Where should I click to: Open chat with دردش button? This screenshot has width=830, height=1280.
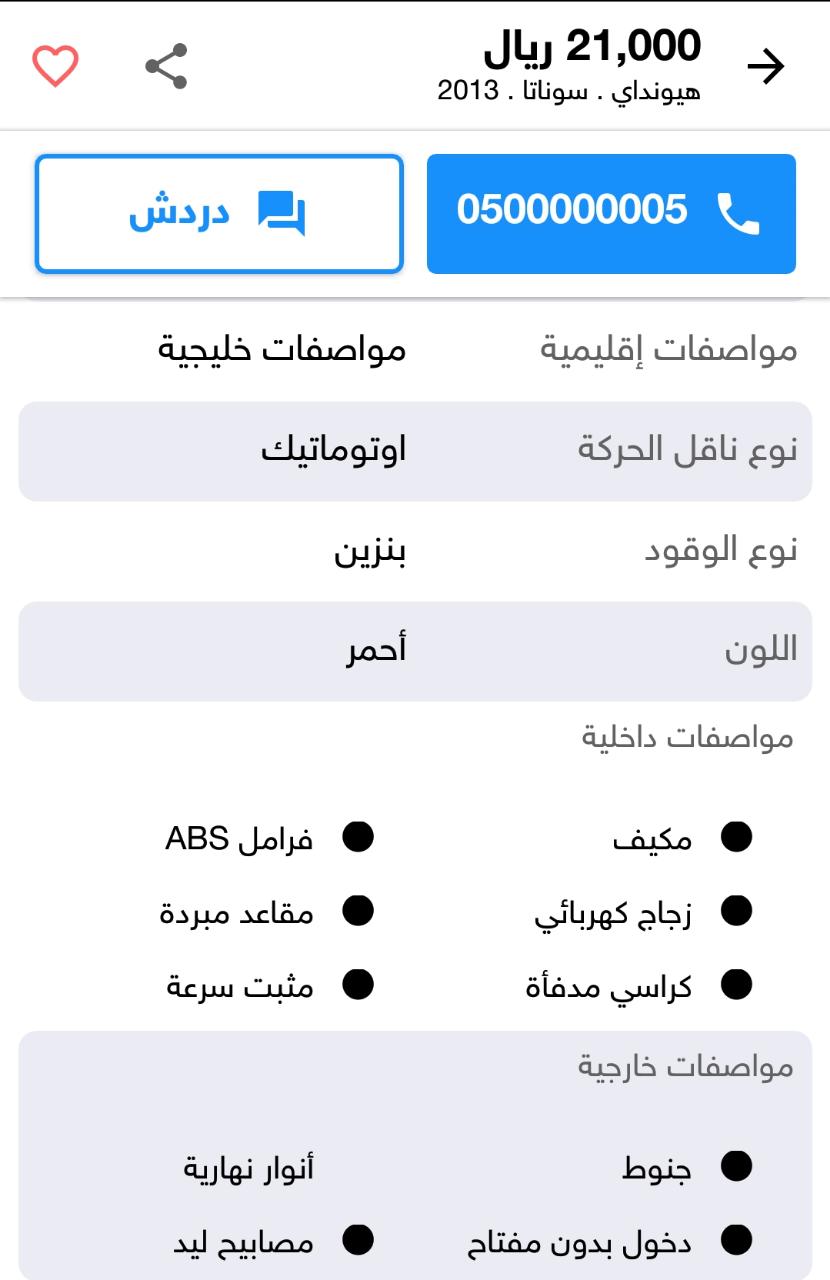tap(219, 213)
